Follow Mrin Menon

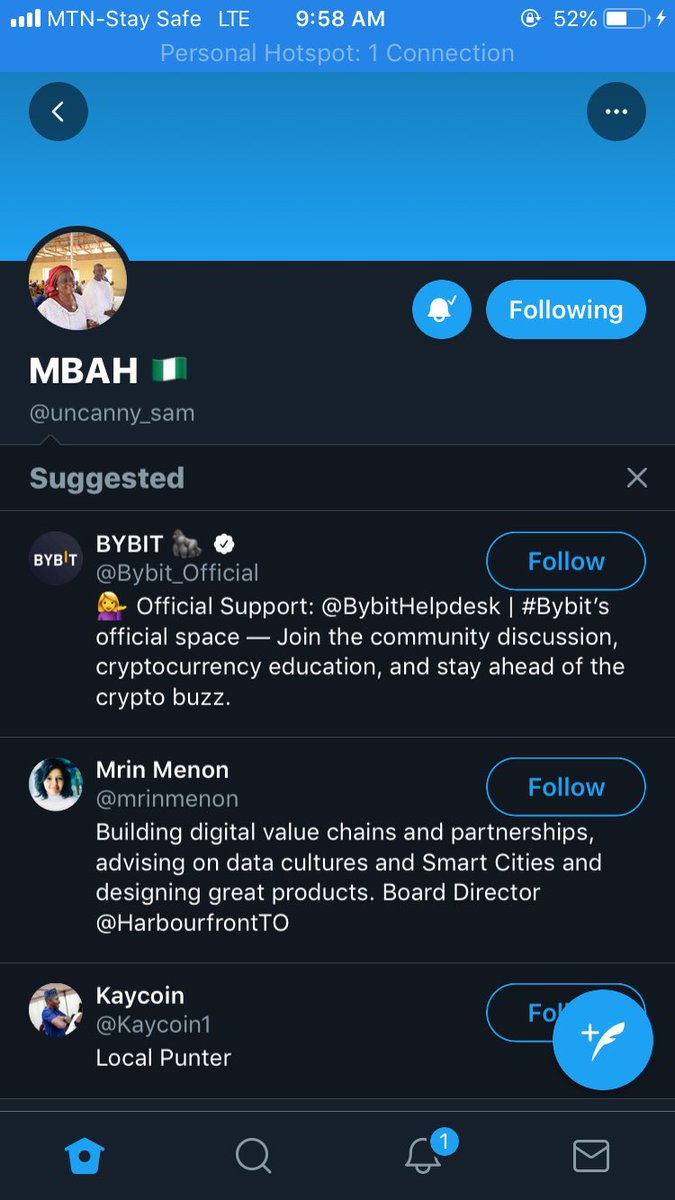tap(566, 787)
